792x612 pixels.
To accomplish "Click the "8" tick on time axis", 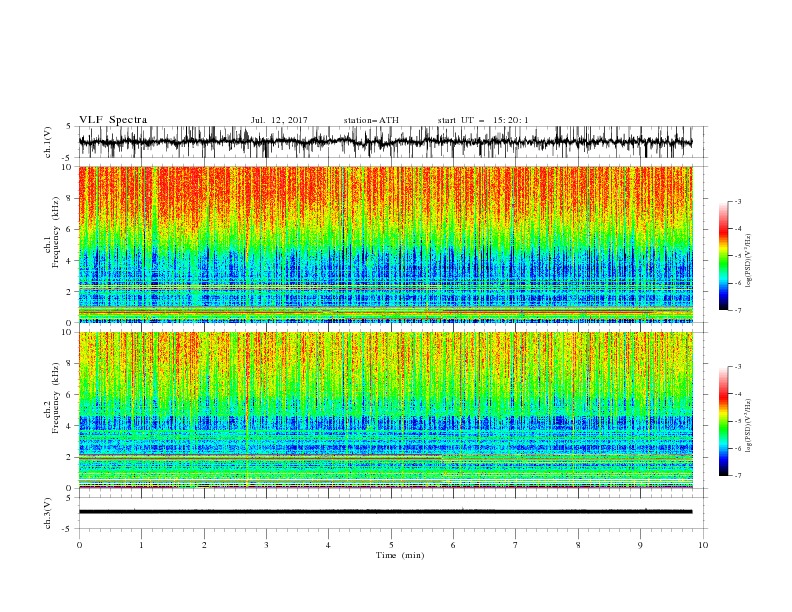I will click(578, 545).
